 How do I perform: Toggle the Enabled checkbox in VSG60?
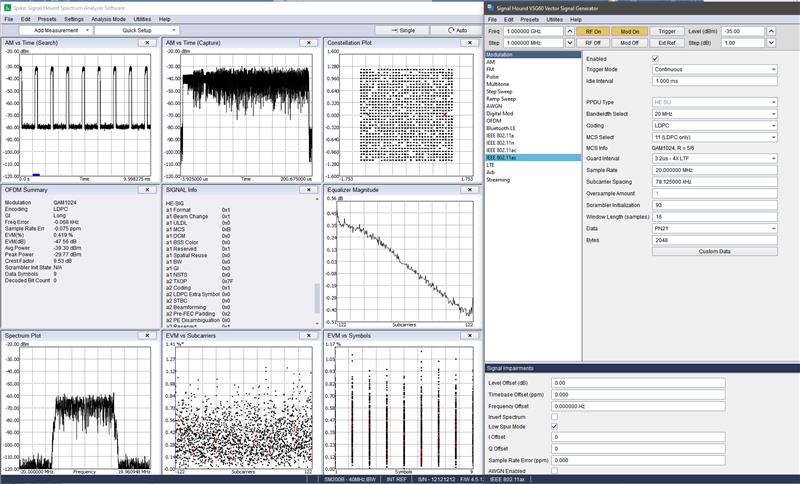[x=656, y=59]
